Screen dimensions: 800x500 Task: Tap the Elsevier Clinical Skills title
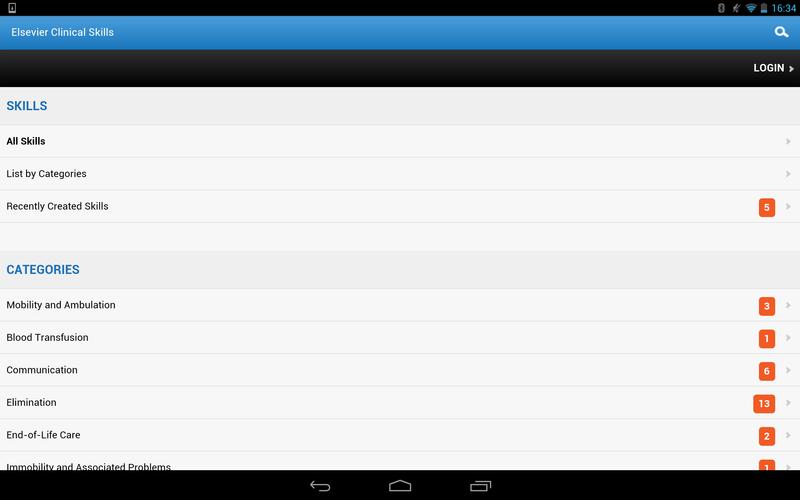point(62,32)
